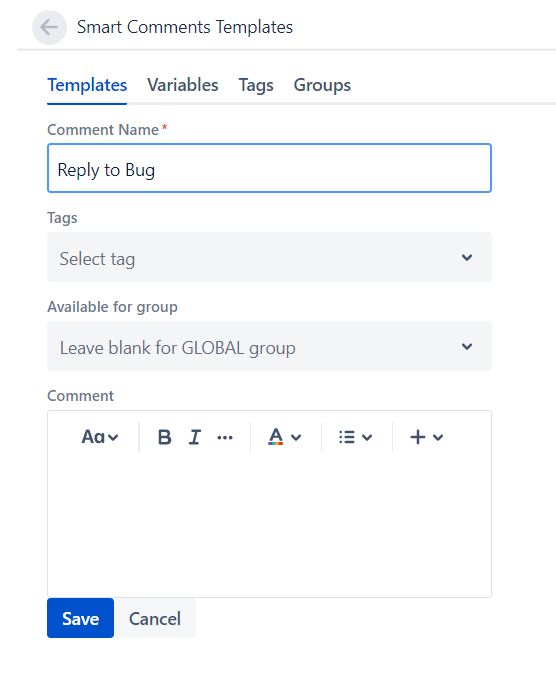Open more formatting options ellipsis
This screenshot has width=556, height=674.
(x=225, y=438)
